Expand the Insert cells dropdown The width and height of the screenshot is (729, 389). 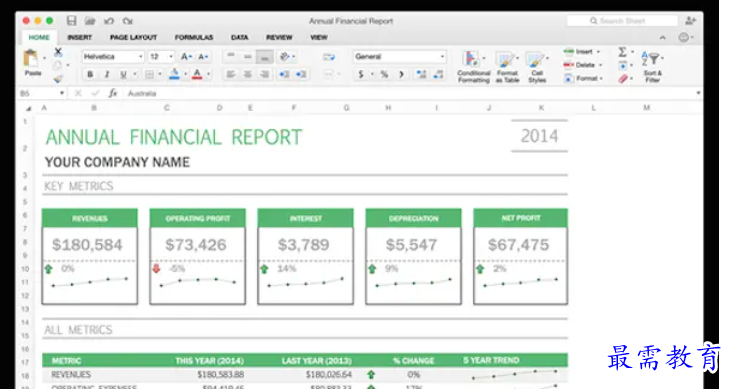(598, 52)
